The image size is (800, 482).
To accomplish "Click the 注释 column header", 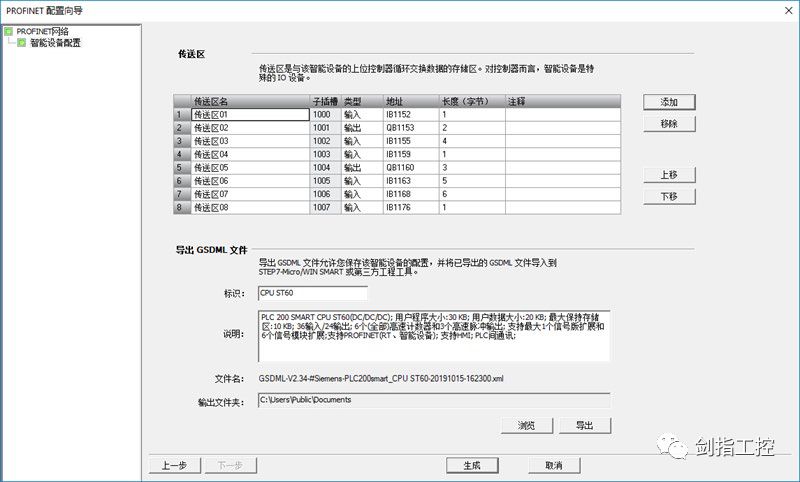I will click(x=563, y=102).
